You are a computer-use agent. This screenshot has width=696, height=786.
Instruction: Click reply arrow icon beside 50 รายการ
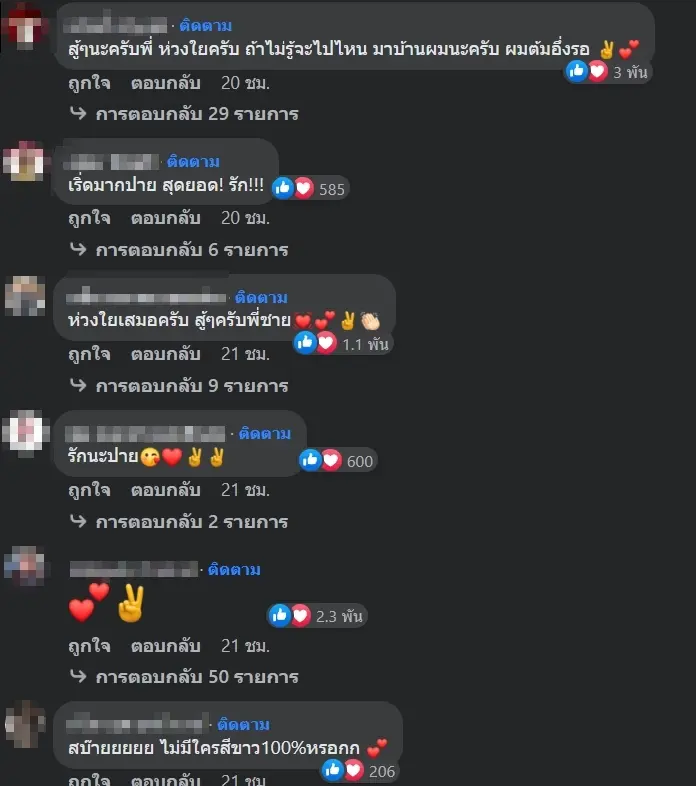coord(78,676)
